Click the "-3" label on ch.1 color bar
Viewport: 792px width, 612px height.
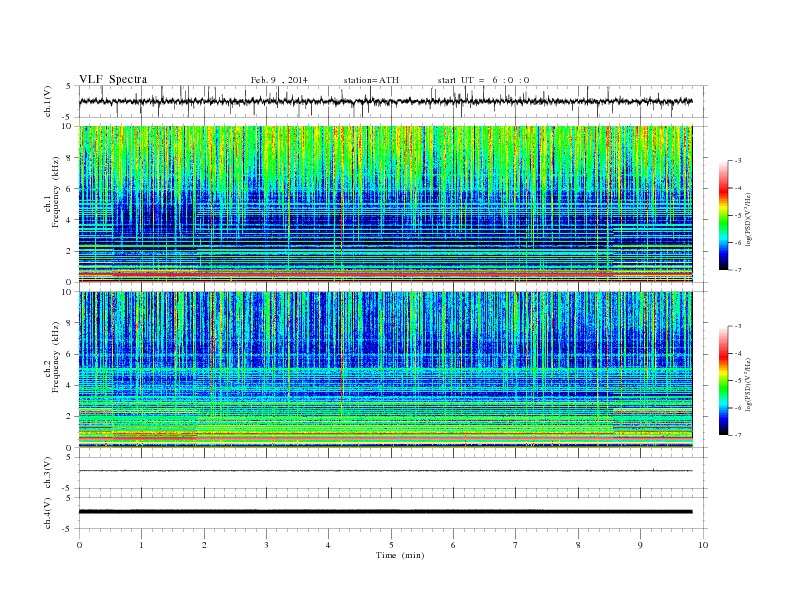point(737,161)
